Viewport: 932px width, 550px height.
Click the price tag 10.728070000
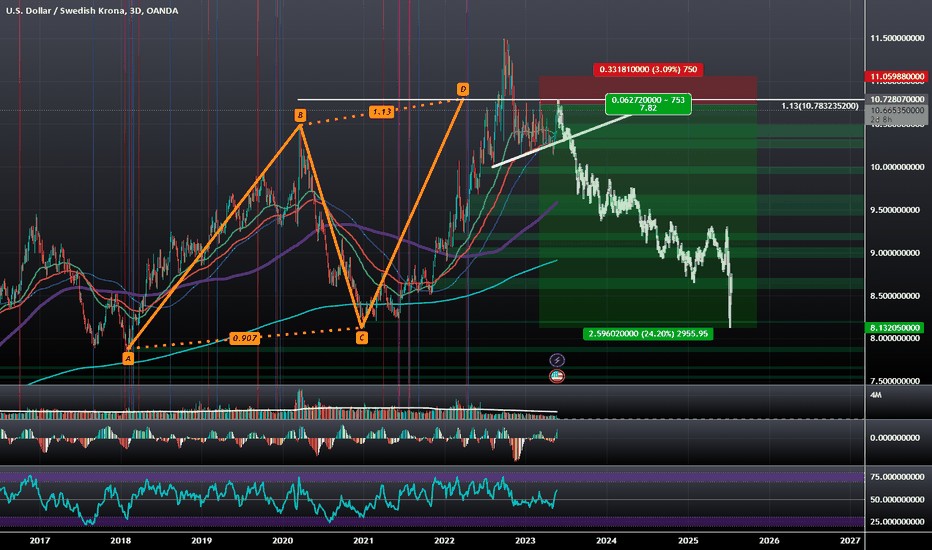click(x=897, y=99)
